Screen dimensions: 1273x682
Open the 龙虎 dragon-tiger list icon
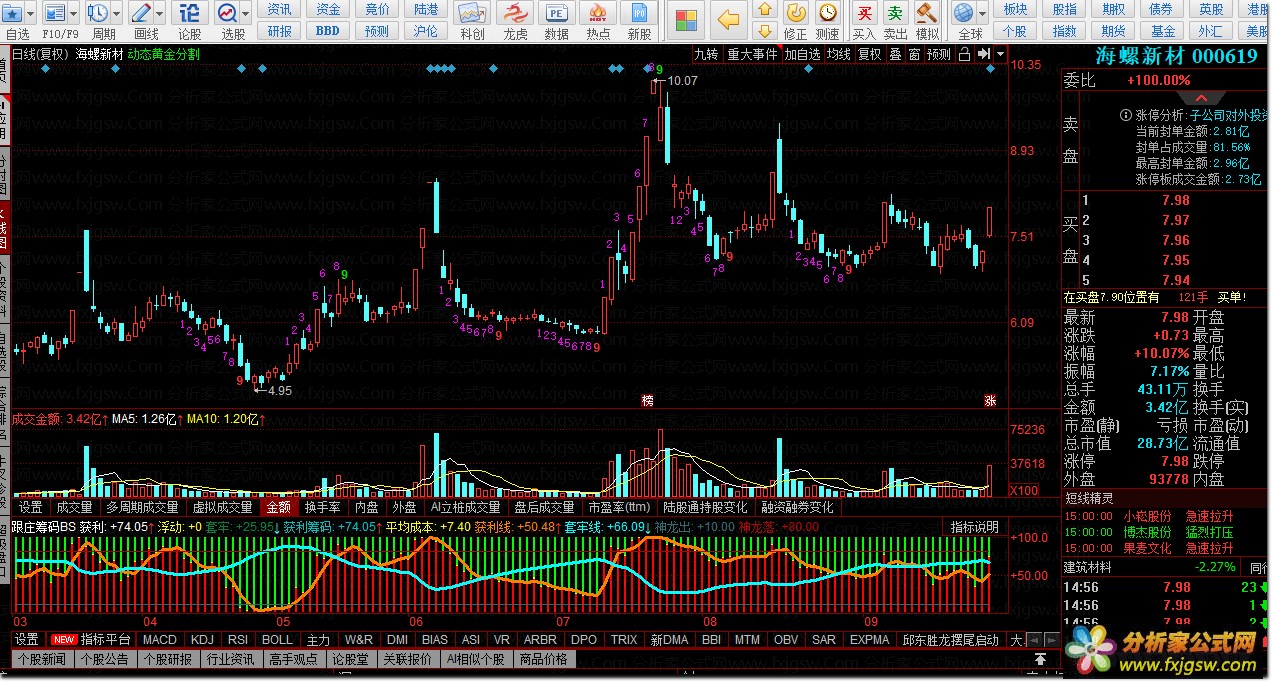coord(515,13)
